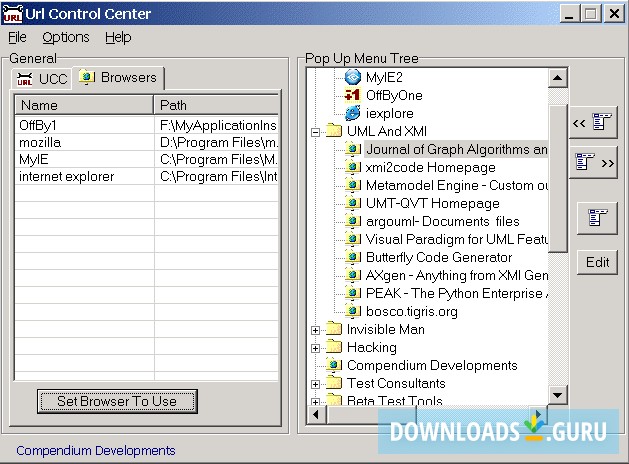
Task: Click the Invisible Man folder icon
Action: pos(334,328)
